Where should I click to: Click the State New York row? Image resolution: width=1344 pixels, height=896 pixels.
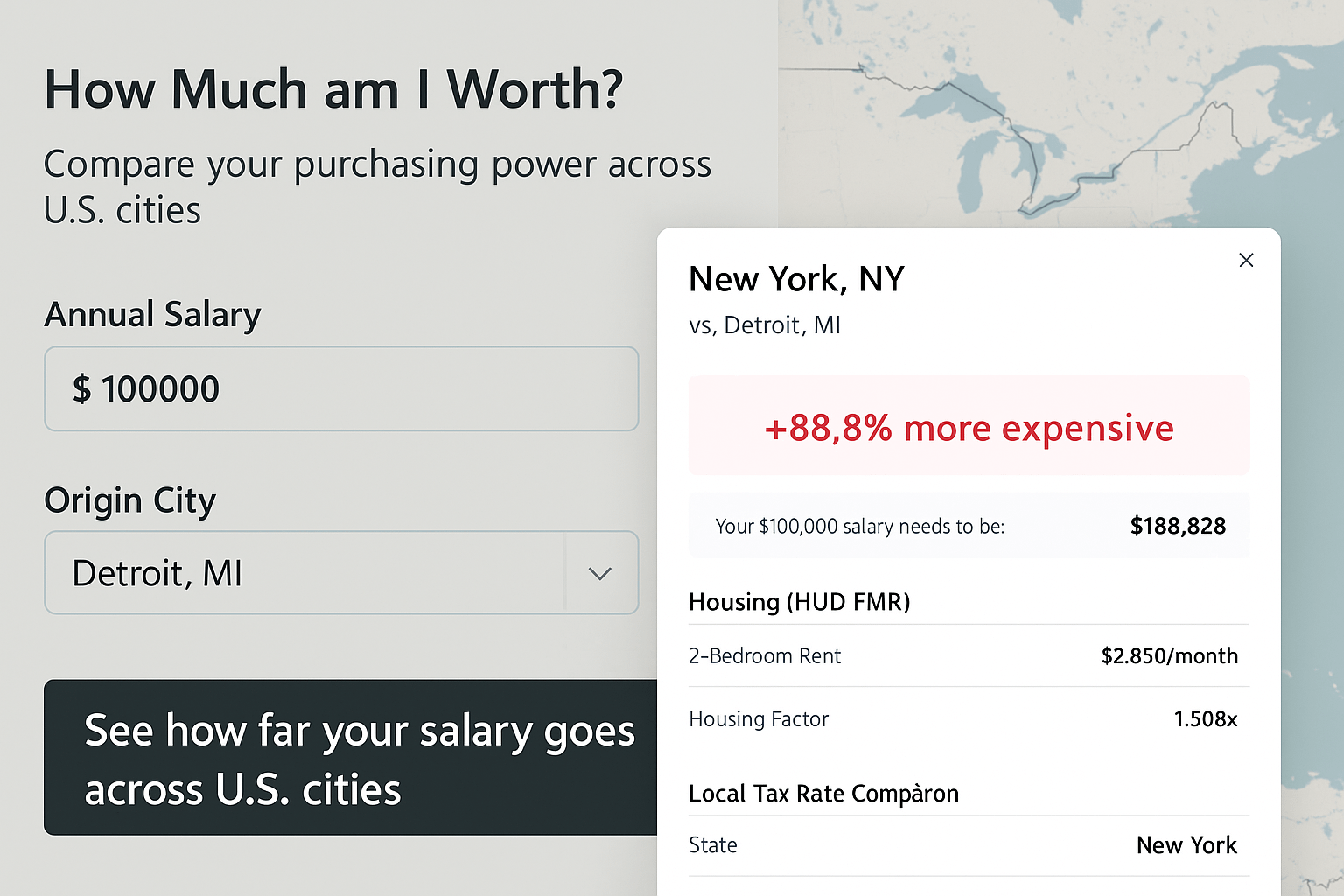pyautogui.click(x=969, y=845)
